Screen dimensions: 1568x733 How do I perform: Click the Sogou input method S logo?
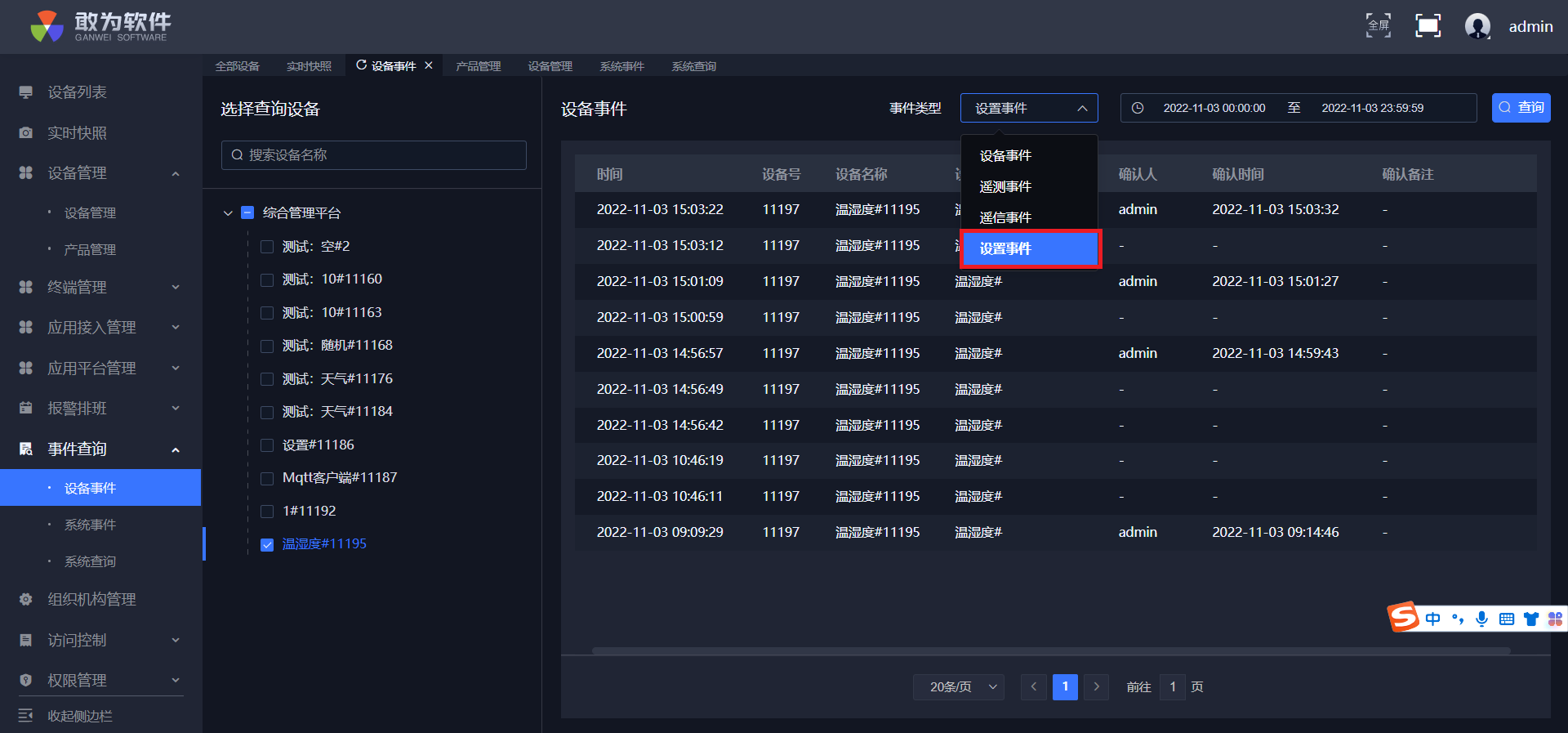point(1403,617)
